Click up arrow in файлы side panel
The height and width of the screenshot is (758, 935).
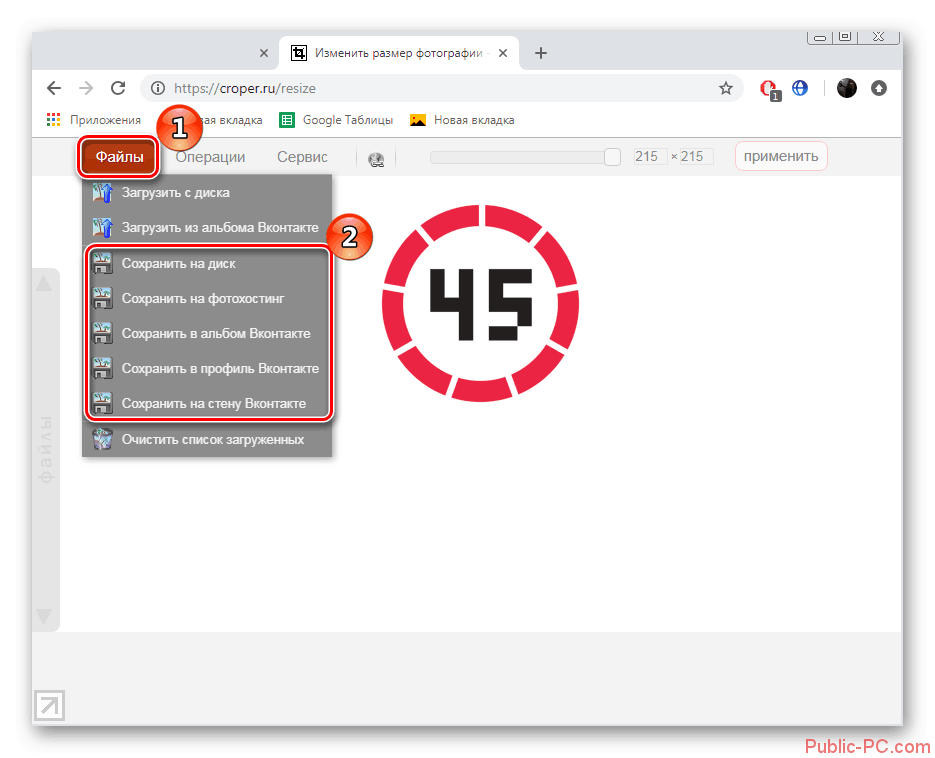(44, 283)
